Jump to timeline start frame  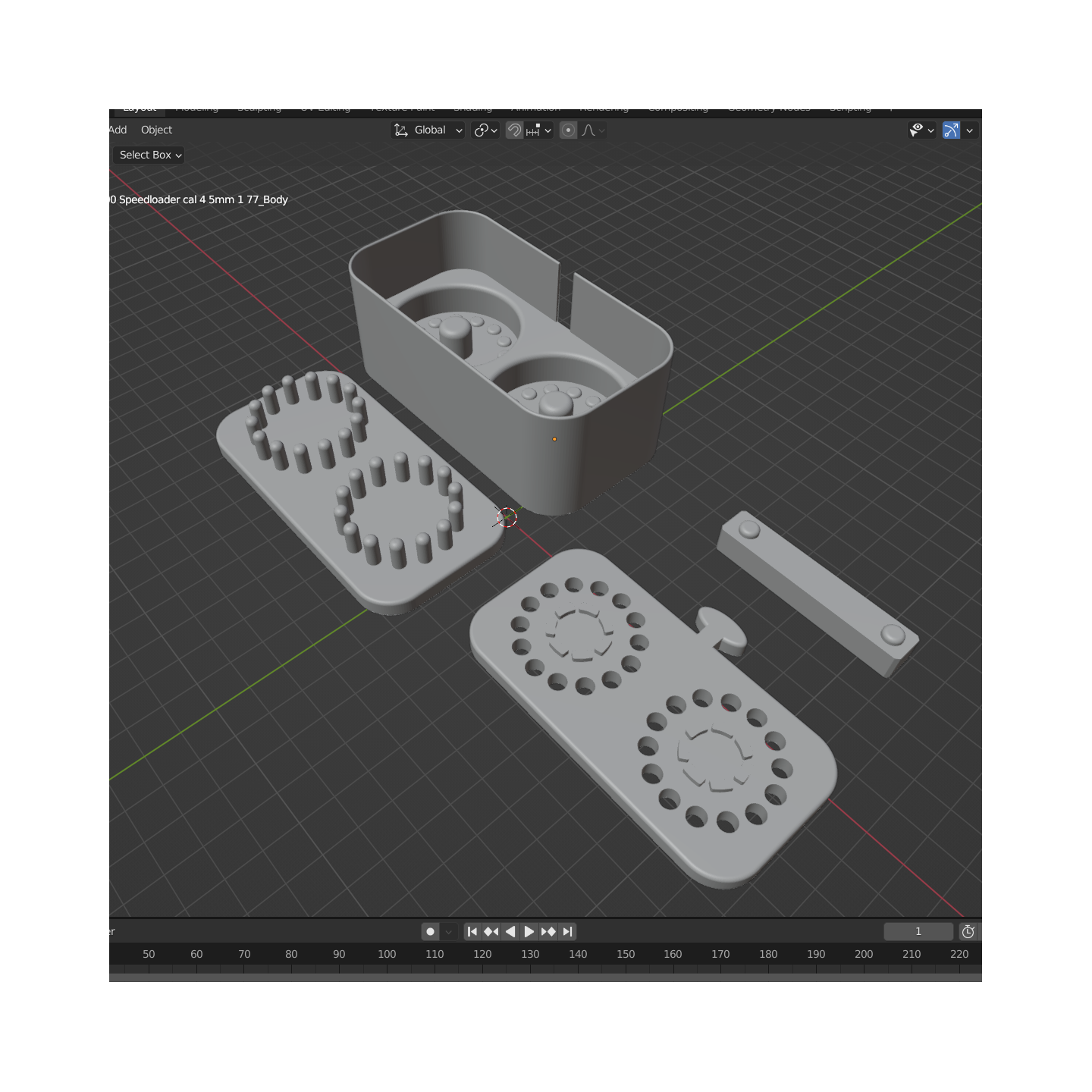coord(472,931)
